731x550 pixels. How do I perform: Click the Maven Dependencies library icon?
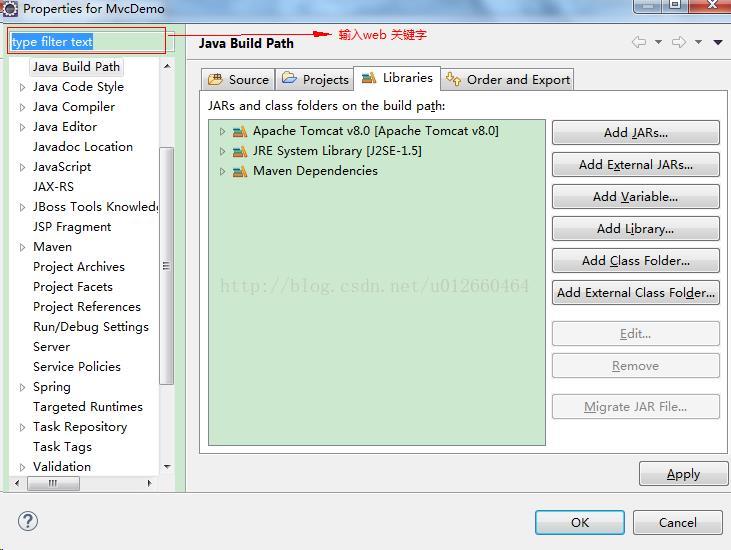click(x=240, y=172)
